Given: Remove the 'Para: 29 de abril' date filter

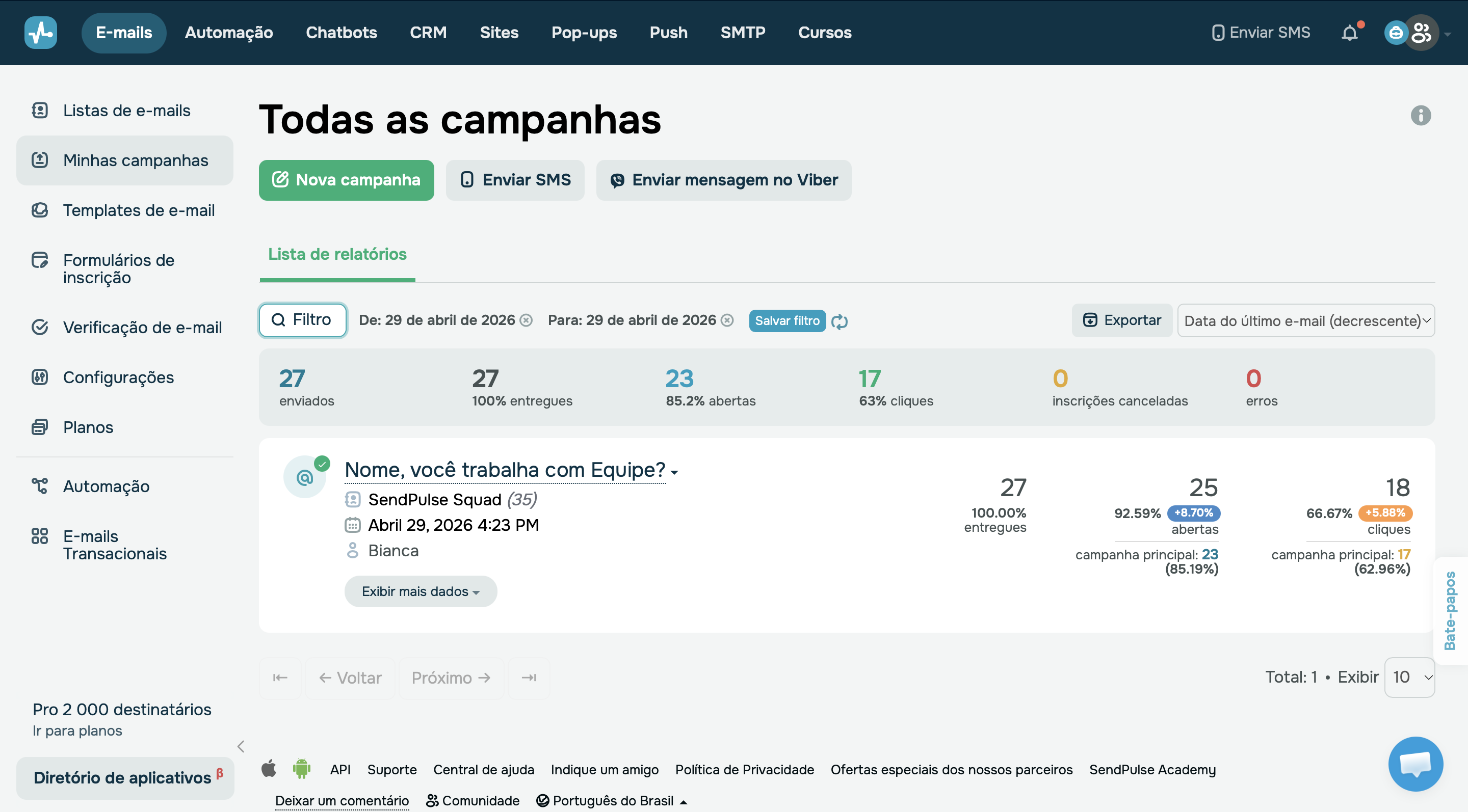Looking at the screenshot, I should click(x=727, y=320).
